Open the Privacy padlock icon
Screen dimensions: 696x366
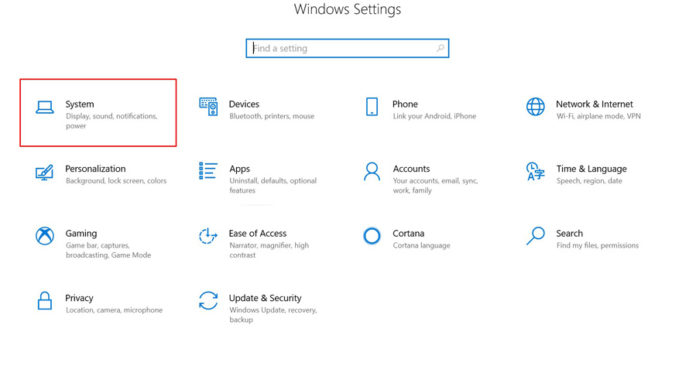click(x=44, y=301)
